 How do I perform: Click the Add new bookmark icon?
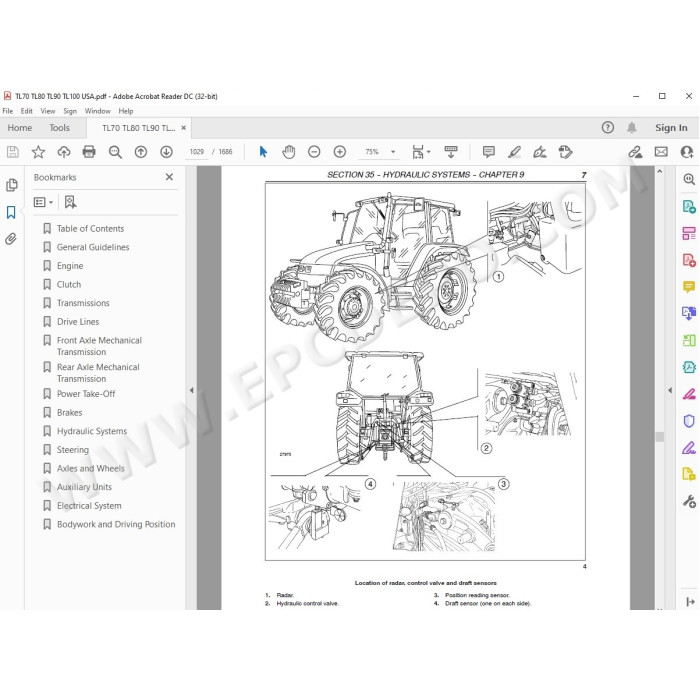tap(70, 202)
